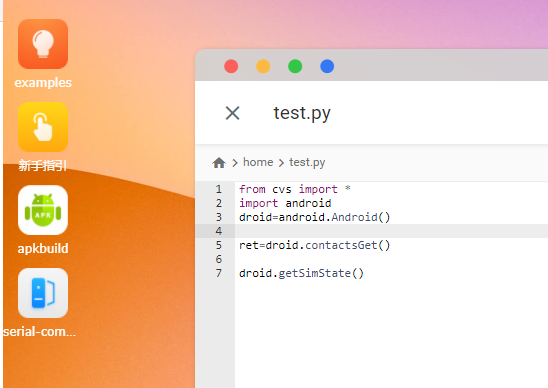Click line number 3 in gutter
This screenshot has width=548, height=388.
(x=219, y=217)
